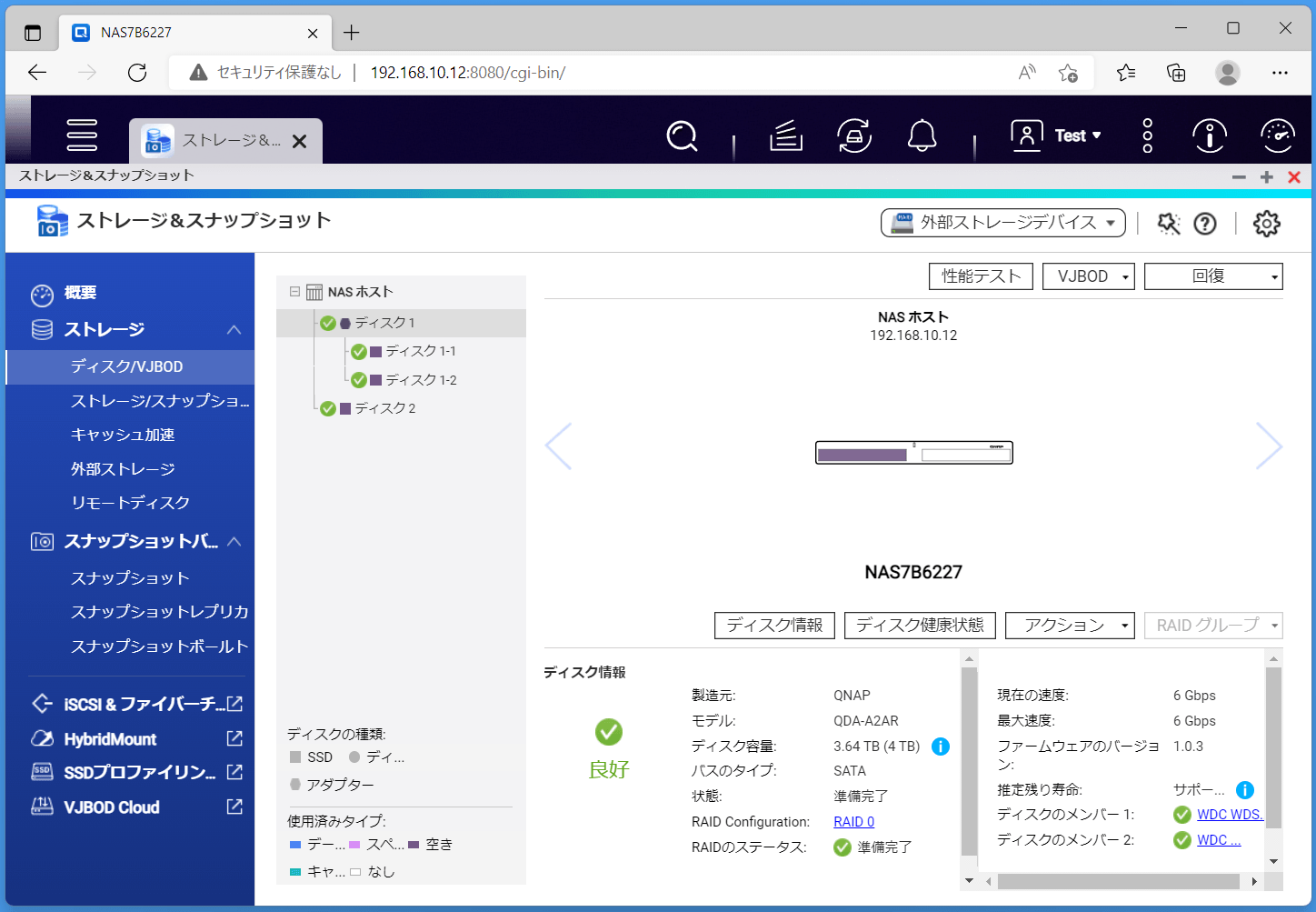Click the browser refresh button

pyautogui.click(x=137, y=73)
